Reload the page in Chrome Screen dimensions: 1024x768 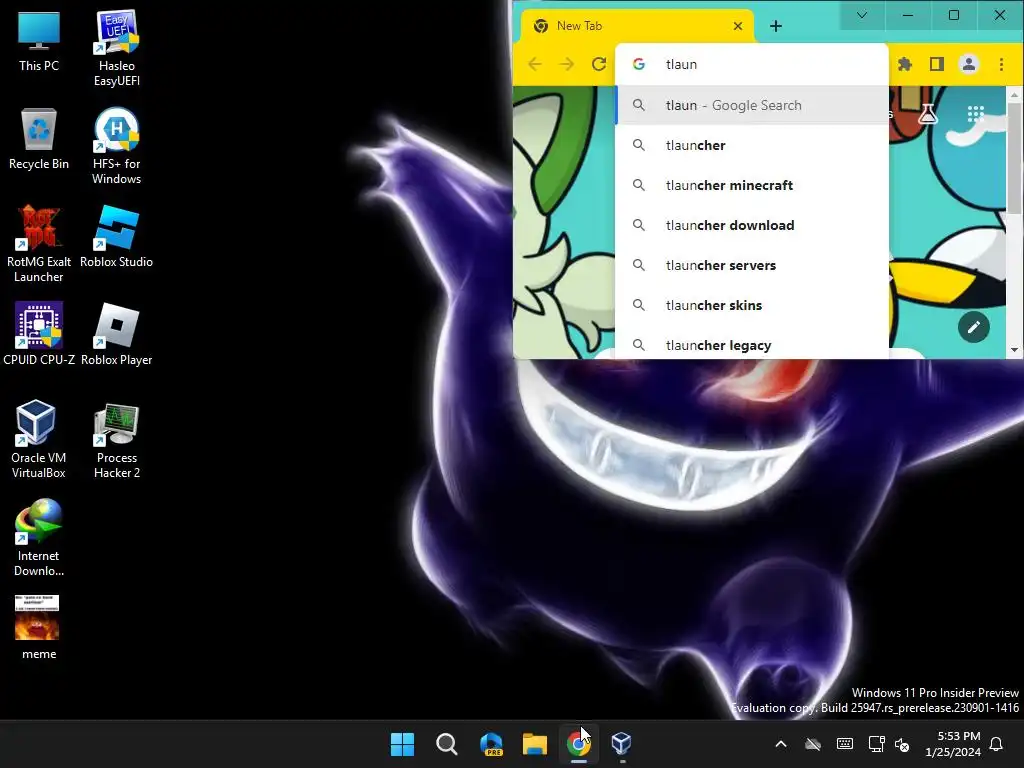[599, 64]
